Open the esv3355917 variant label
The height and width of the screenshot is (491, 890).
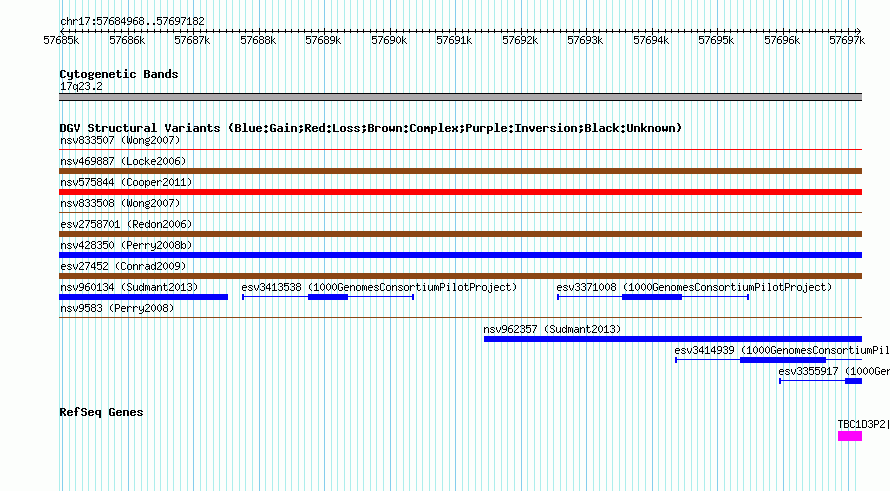point(834,371)
